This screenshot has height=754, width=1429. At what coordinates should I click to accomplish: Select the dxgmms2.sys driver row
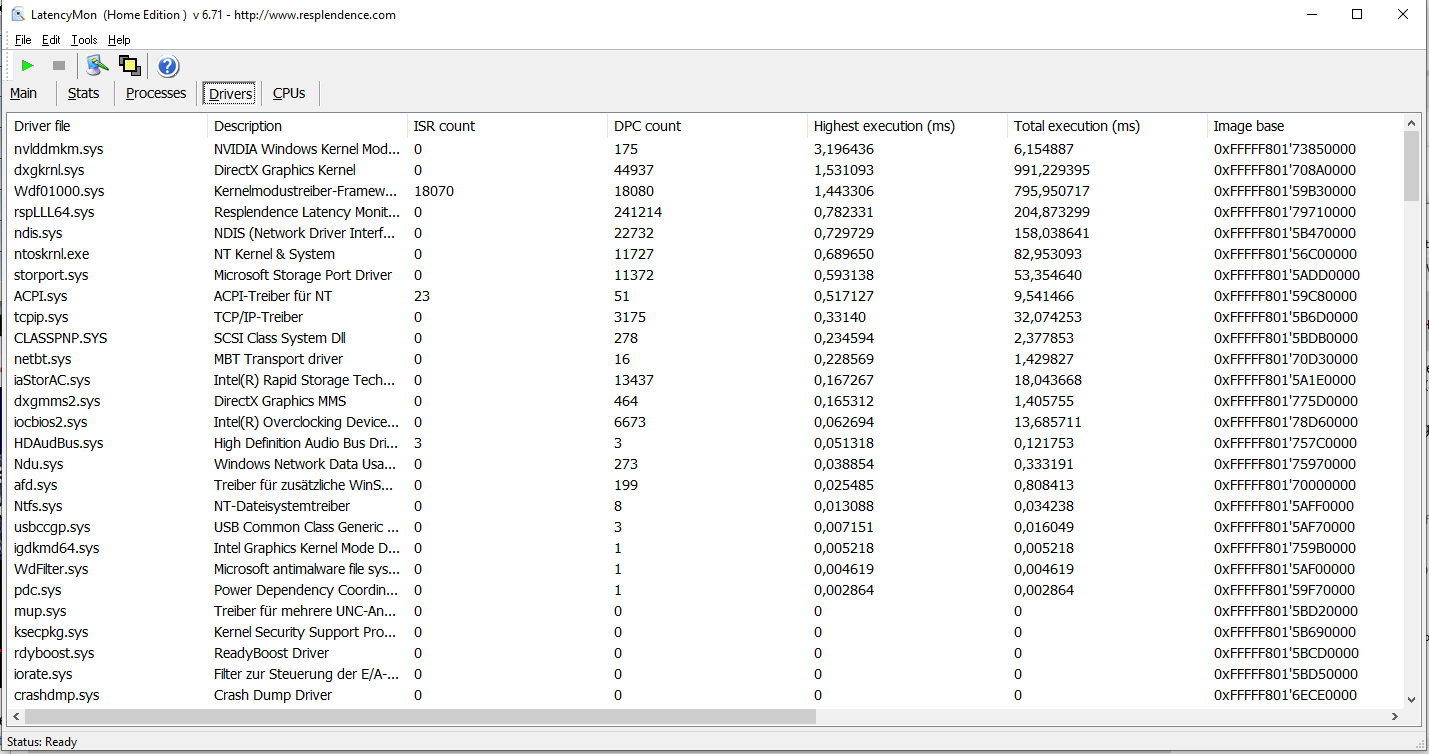pos(705,401)
